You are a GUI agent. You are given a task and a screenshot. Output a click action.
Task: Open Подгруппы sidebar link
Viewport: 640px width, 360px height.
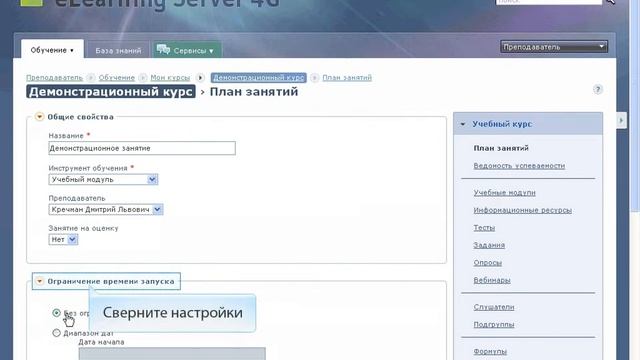494,324
